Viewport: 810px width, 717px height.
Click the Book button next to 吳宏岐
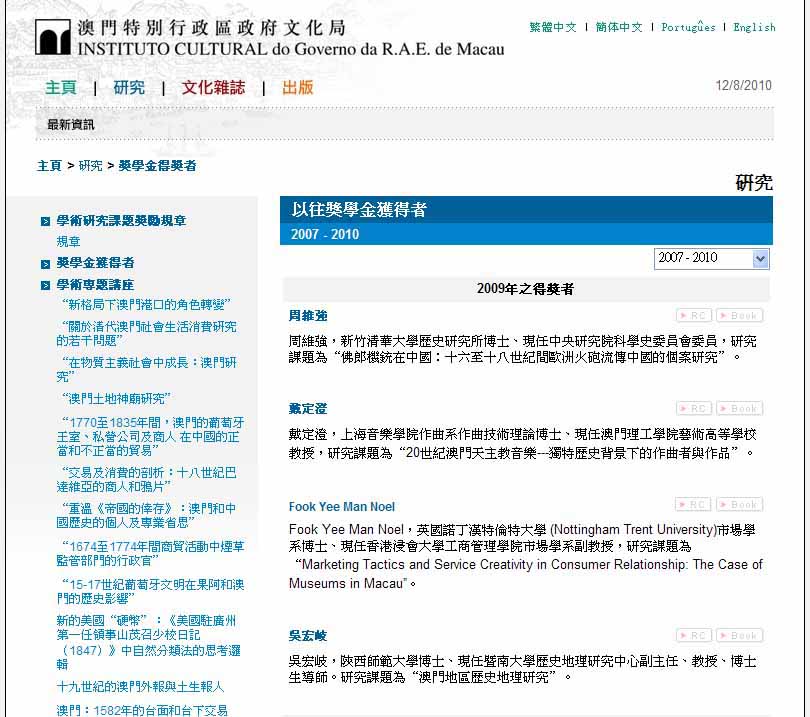pyautogui.click(x=739, y=635)
